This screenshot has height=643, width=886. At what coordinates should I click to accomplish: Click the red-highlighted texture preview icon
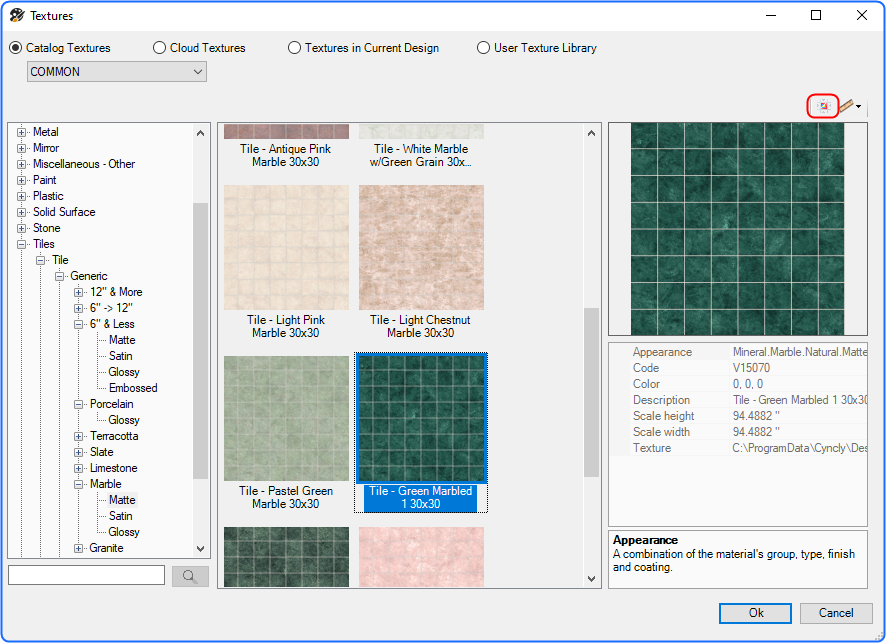point(823,106)
